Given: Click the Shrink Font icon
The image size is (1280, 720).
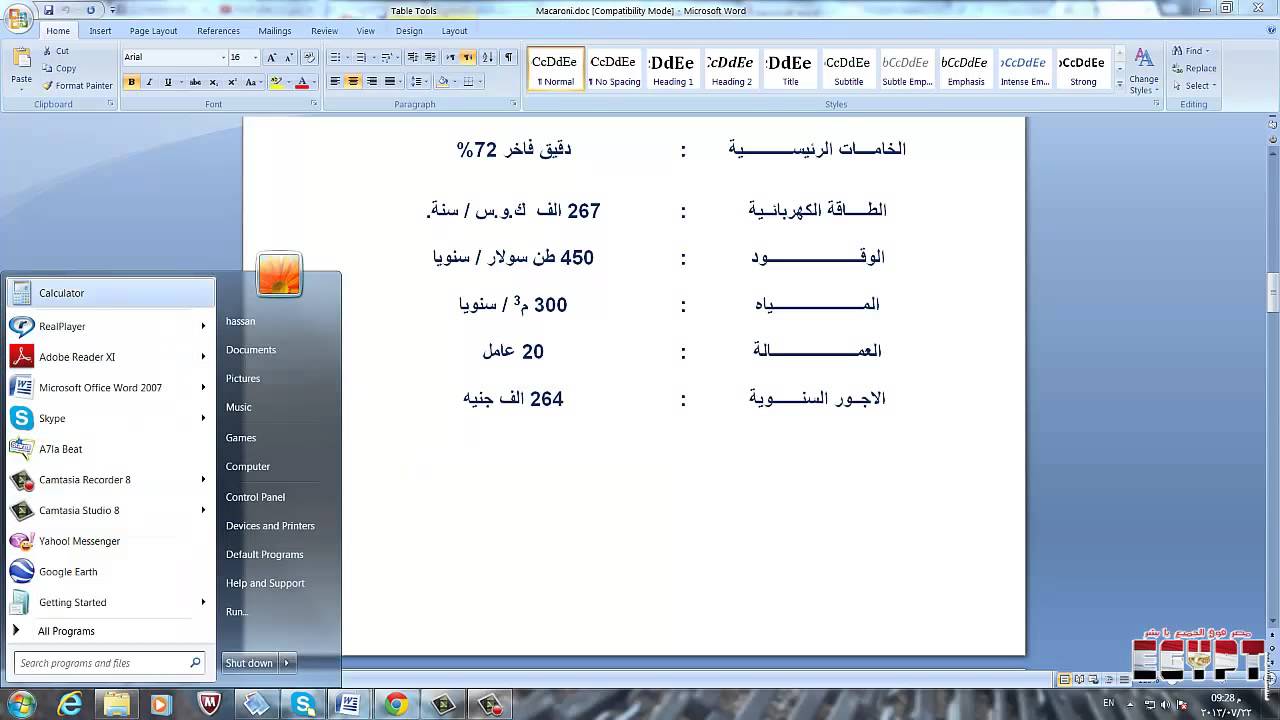Looking at the screenshot, I should (289, 58).
